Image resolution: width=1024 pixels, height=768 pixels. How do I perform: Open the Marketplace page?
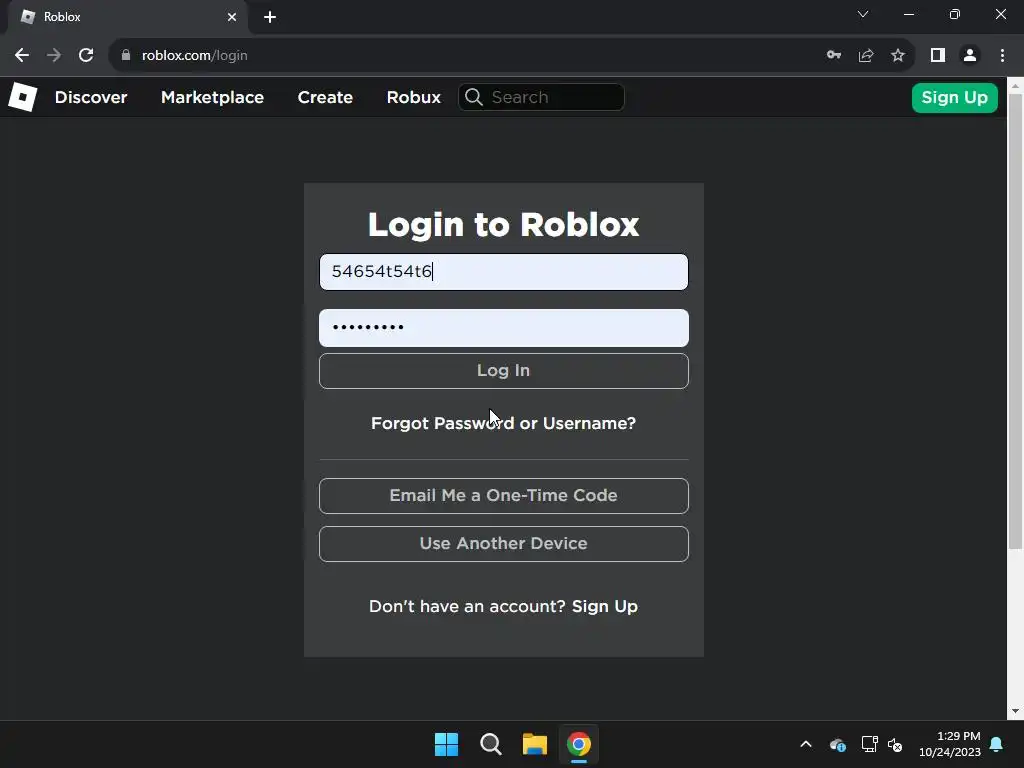pos(212,97)
